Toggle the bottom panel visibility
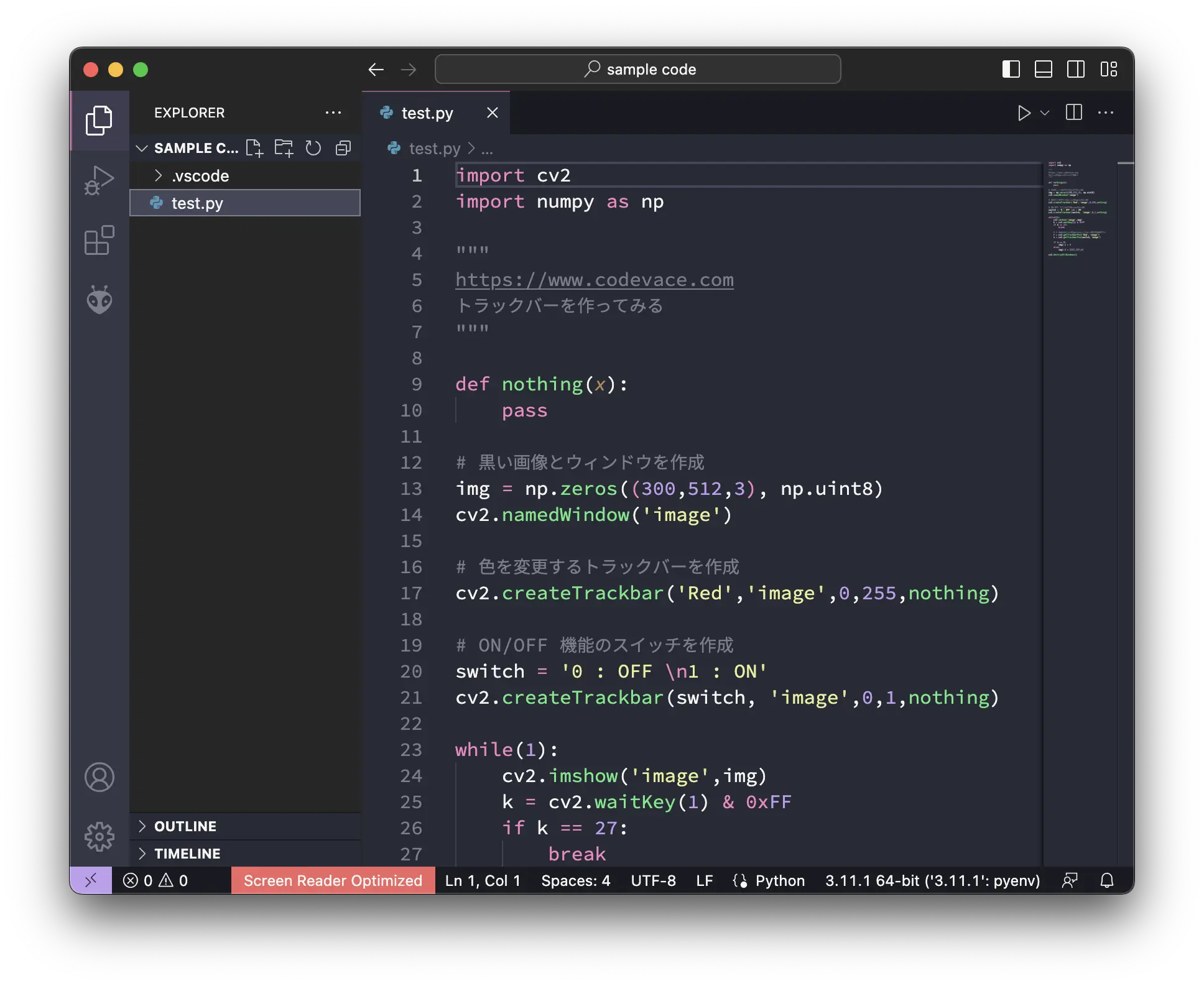Screen dimensions: 1204x986 pyautogui.click(x=1044, y=69)
